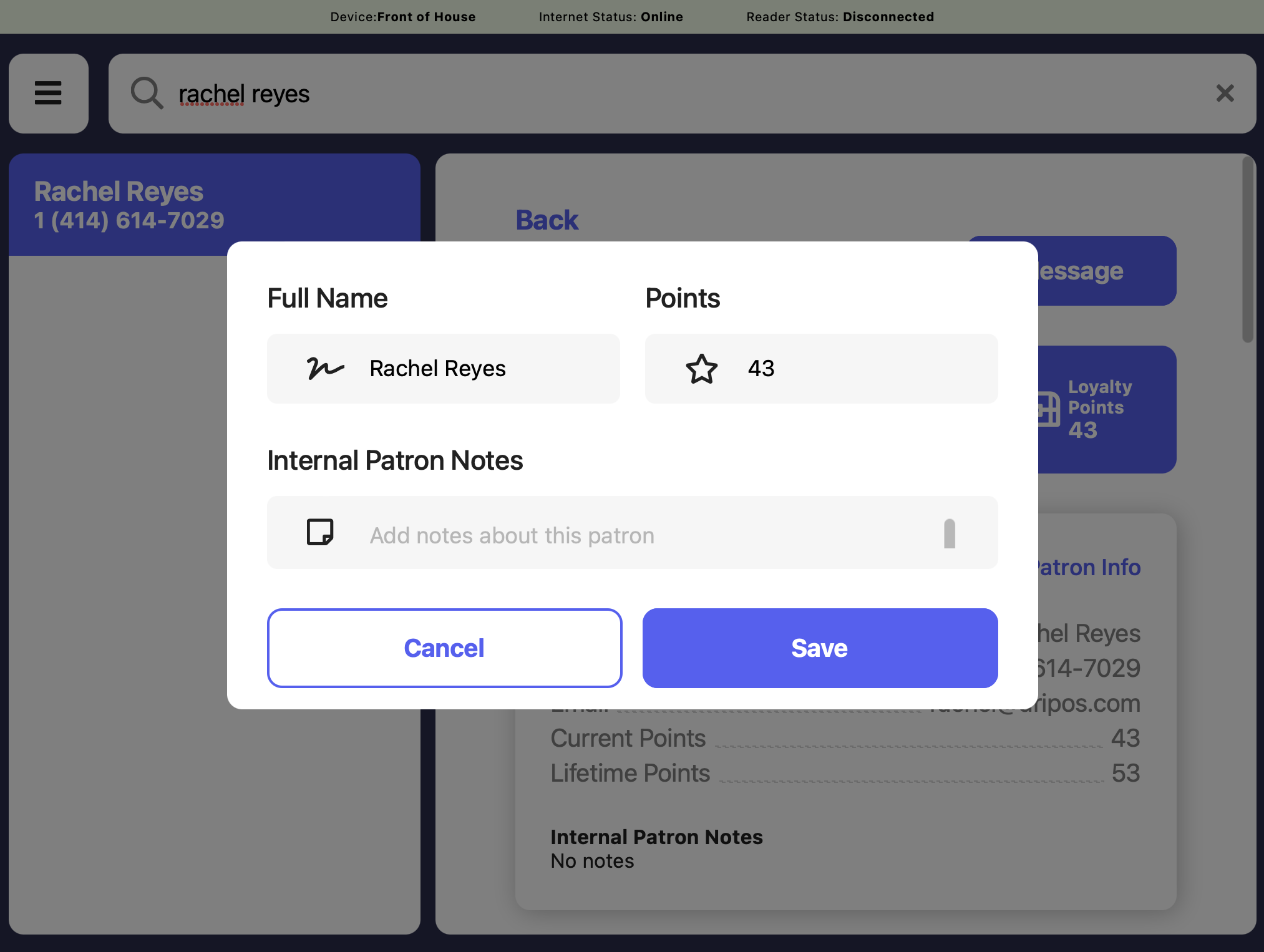Open the hamburger menu
The image size is (1264, 952).
tap(48, 94)
